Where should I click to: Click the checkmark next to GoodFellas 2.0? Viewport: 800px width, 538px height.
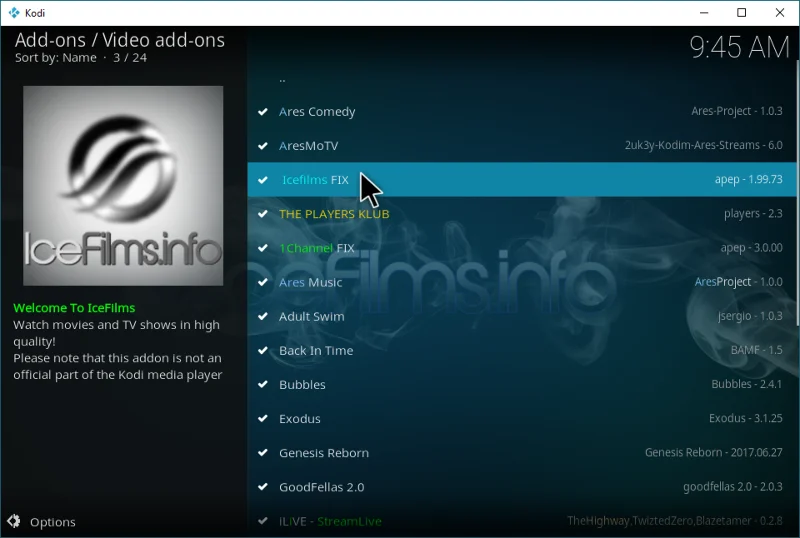coord(263,487)
